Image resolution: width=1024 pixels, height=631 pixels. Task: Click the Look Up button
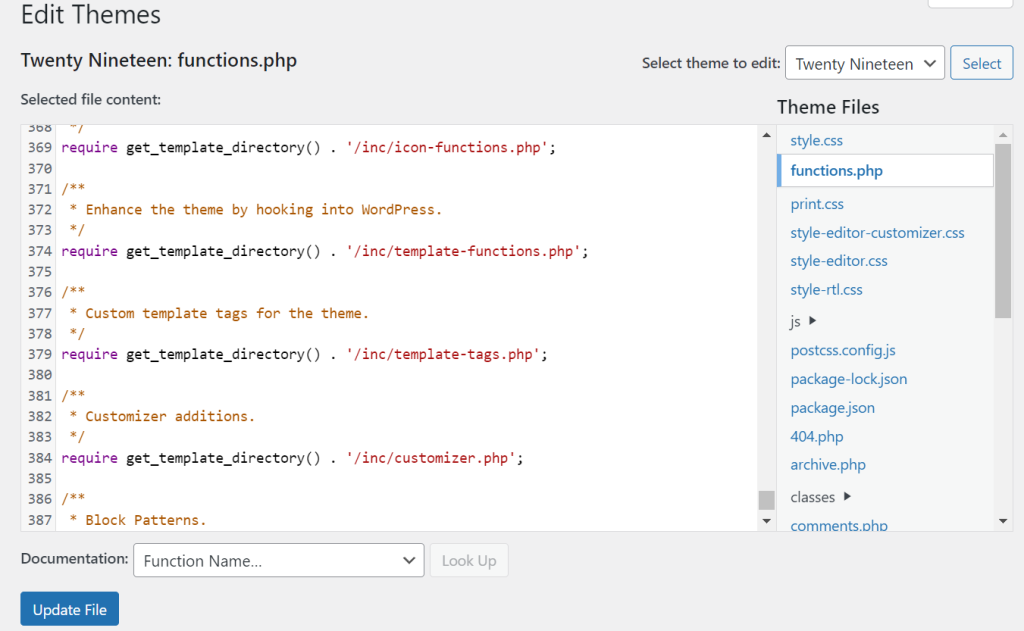468,560
